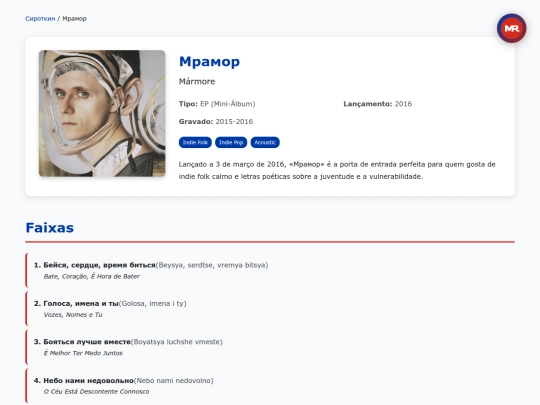Select the Indie Folk genre tag
The height and width of the screenshot is (405, 540).
(x=195, y=142)
